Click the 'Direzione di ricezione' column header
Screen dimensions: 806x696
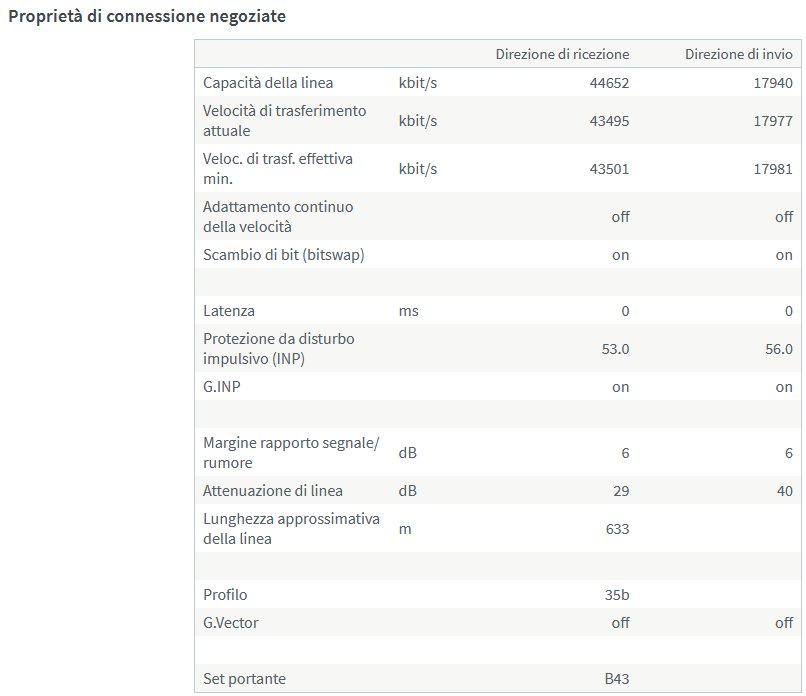562,54
